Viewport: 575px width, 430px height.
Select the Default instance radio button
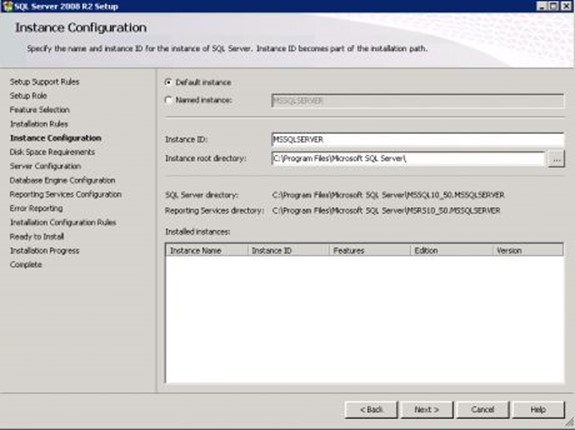(x=168, y=82)
